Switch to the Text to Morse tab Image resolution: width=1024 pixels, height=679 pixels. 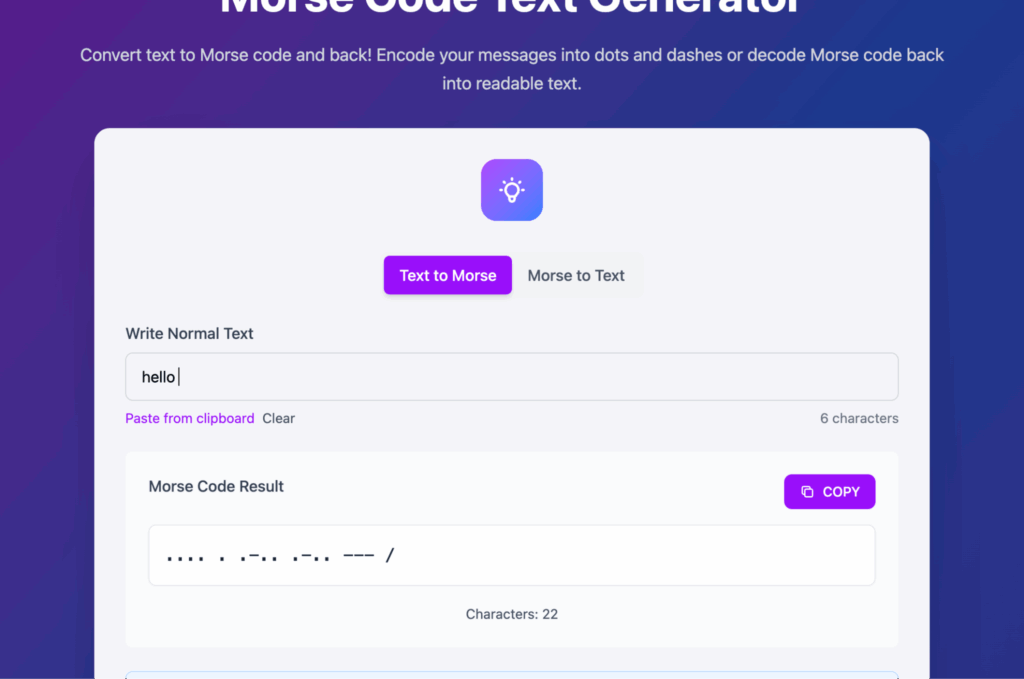[447, 276]
